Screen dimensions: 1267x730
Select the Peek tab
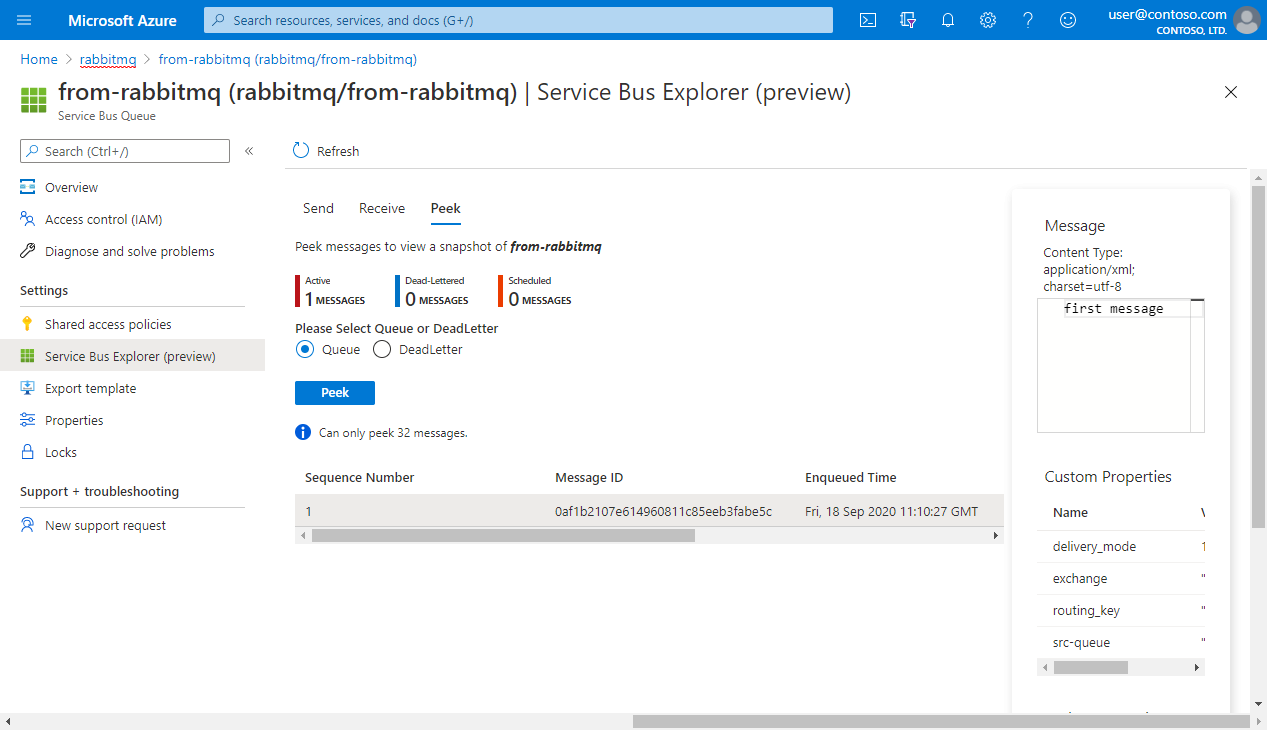click(446, 208)
